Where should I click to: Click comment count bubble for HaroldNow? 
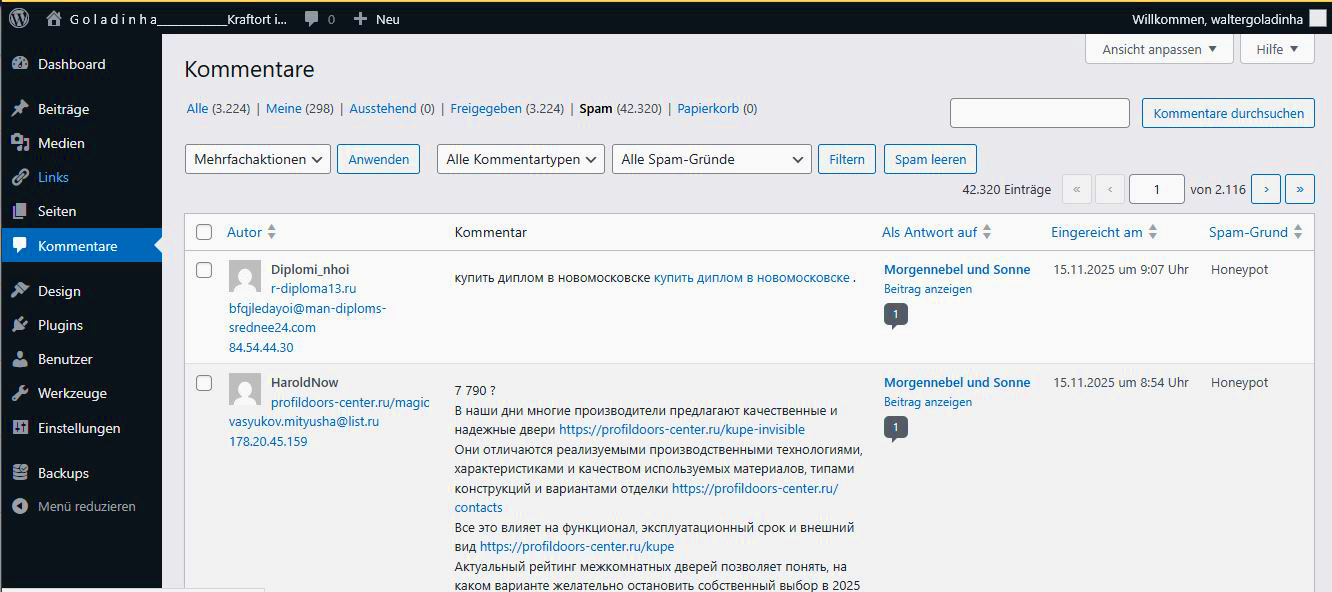pos(895,429)
